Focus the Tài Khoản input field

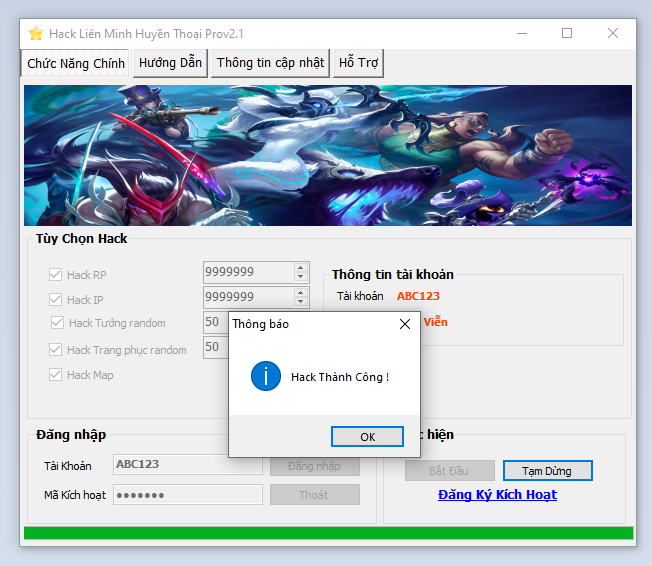click(188, 464)
